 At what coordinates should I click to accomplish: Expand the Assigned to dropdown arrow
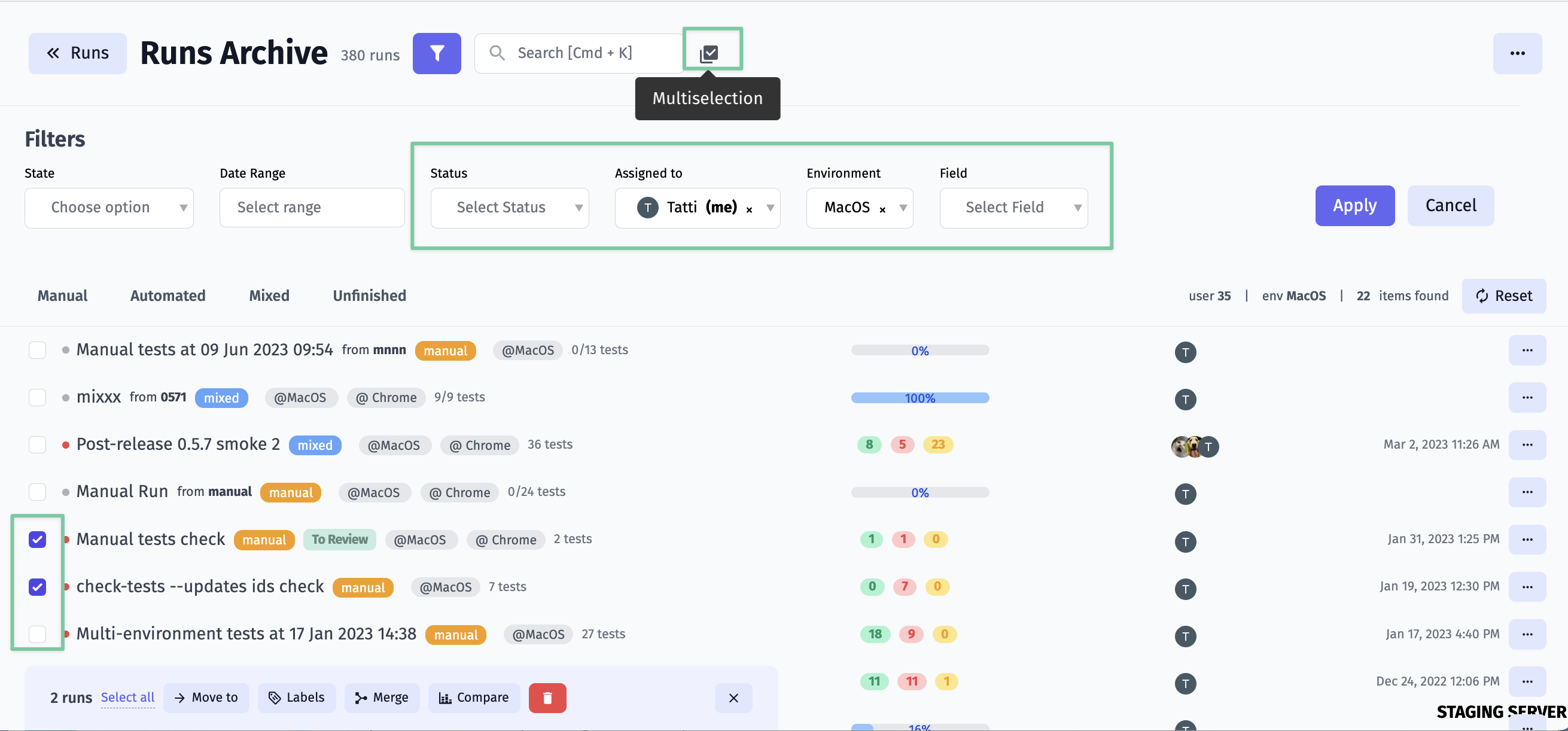pyautogui.click(x=770, y=208)
